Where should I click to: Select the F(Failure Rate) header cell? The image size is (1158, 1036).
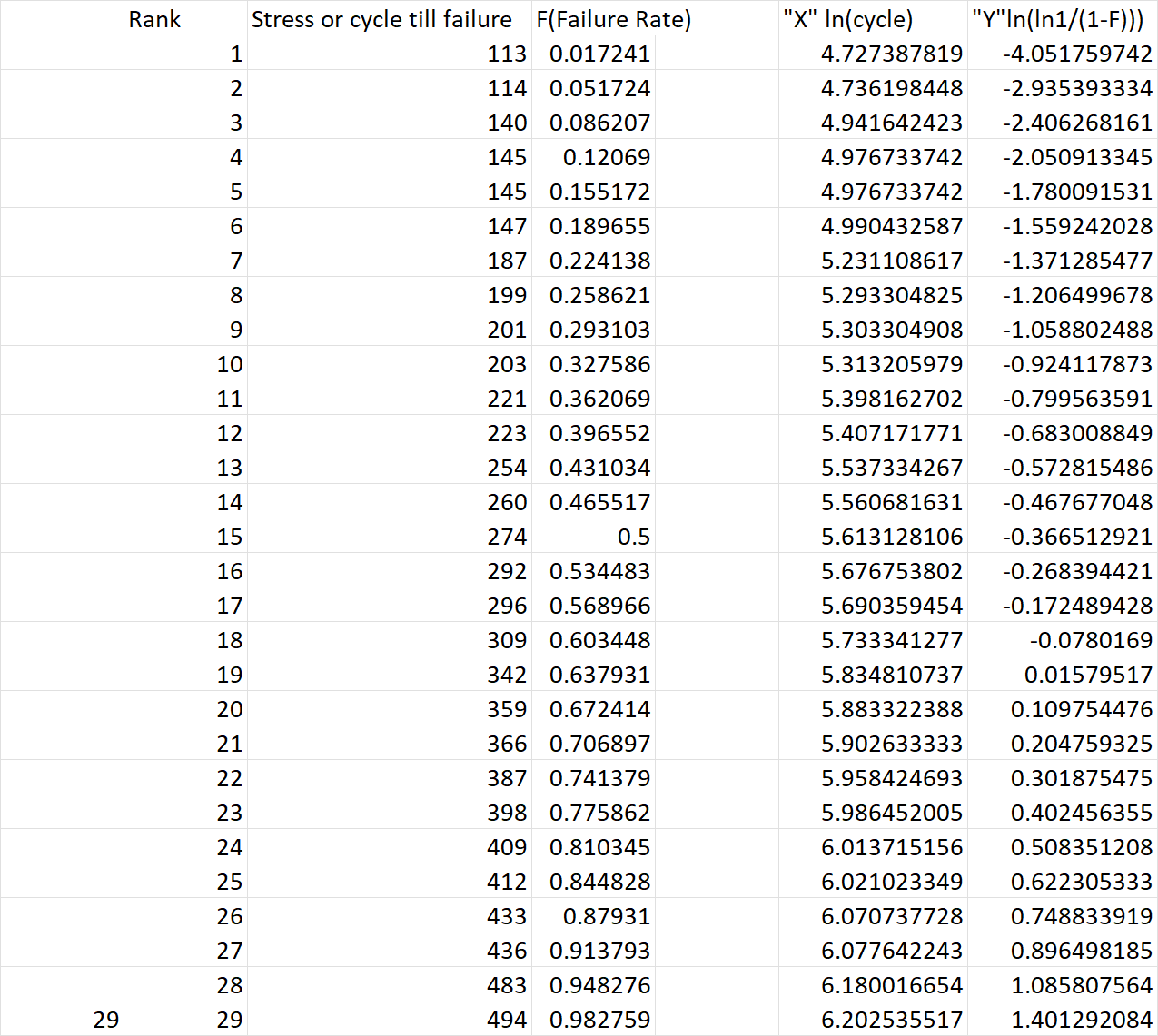(613, 19)
